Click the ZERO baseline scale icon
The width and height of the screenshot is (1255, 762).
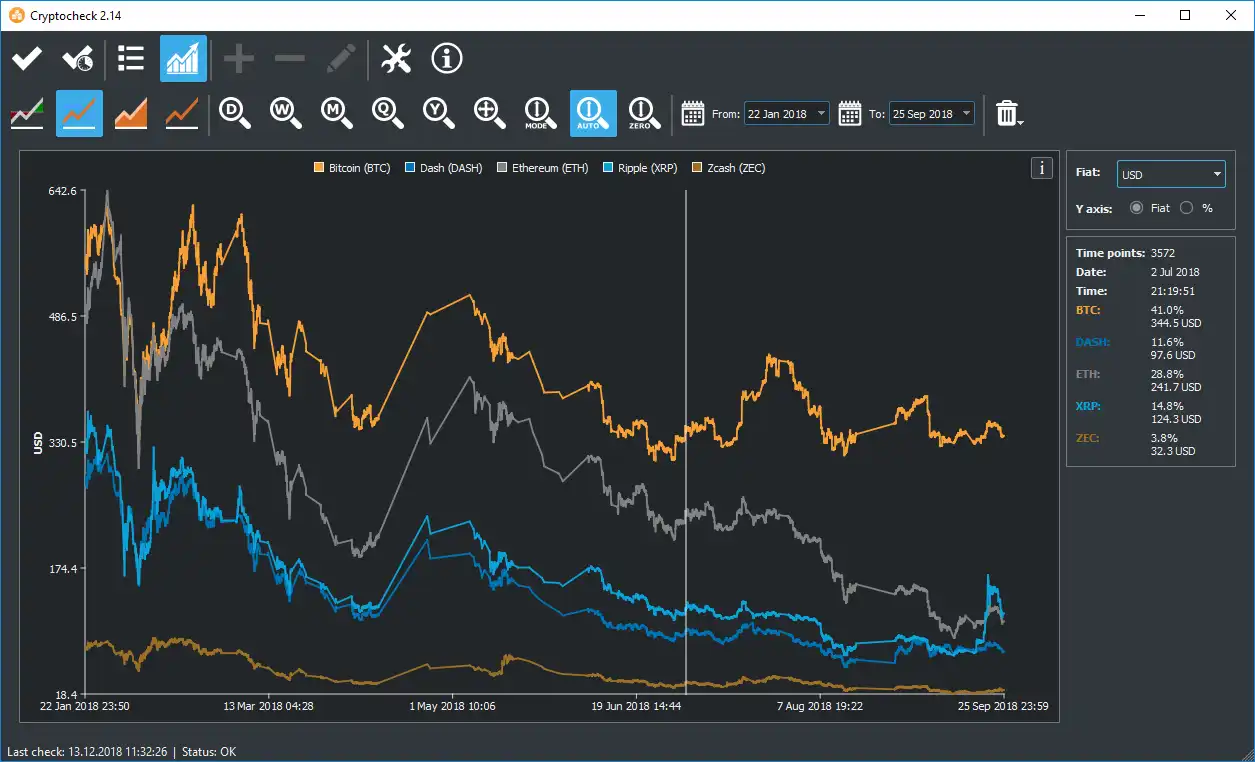pyautogui.click(x=643, y=113)
